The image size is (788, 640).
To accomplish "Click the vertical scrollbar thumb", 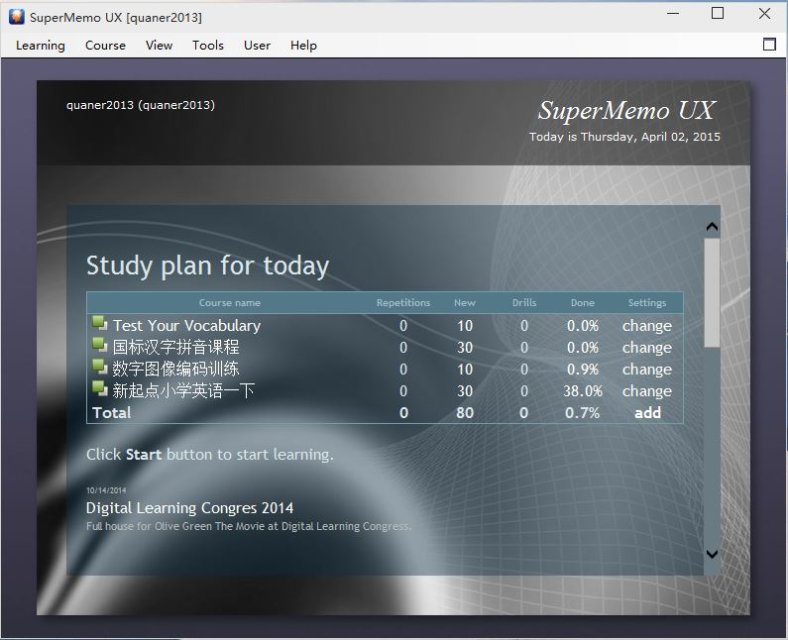I will coord(712,292).
